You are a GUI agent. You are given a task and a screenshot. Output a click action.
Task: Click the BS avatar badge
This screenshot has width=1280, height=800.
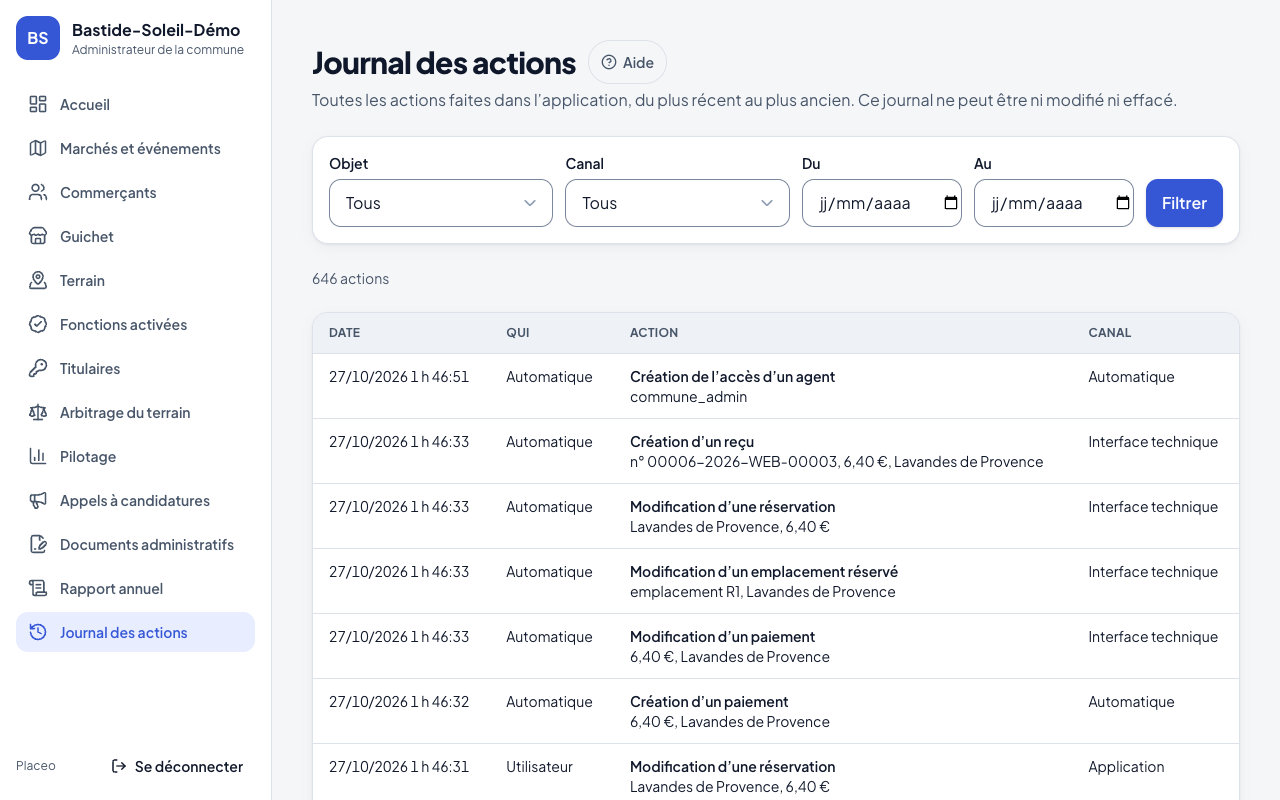tap(38, 38)
